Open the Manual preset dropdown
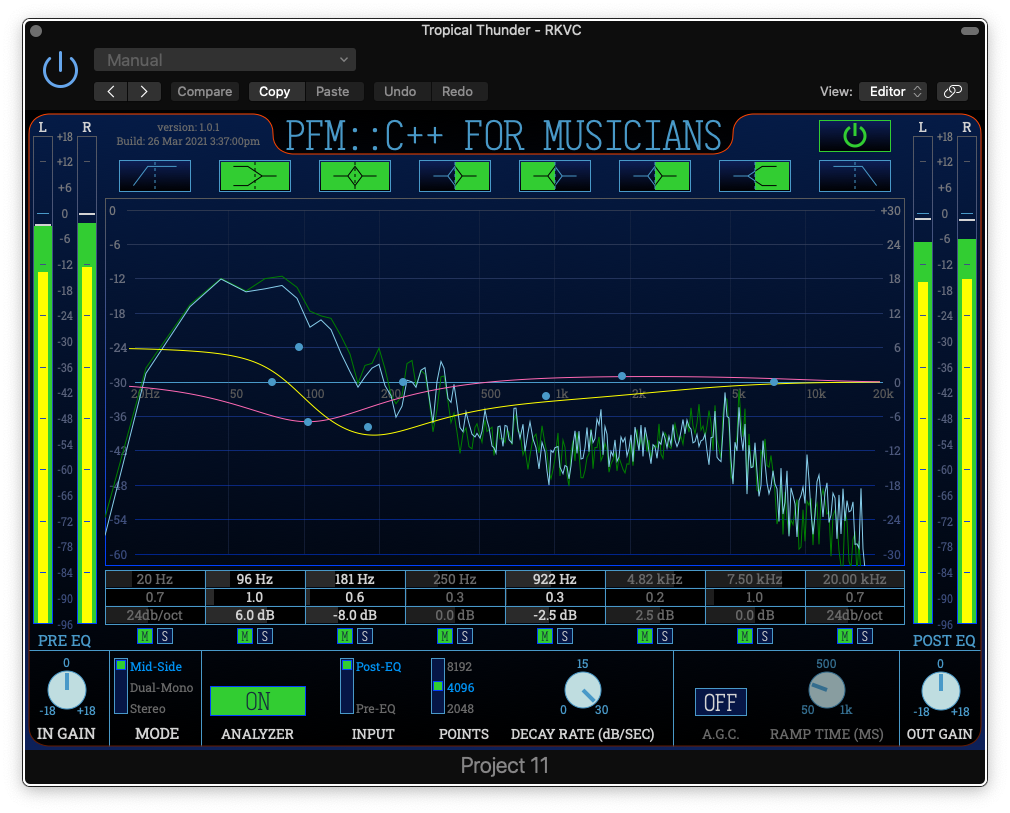The height and width of the screenshot is (813, 1010). point(225,60)
